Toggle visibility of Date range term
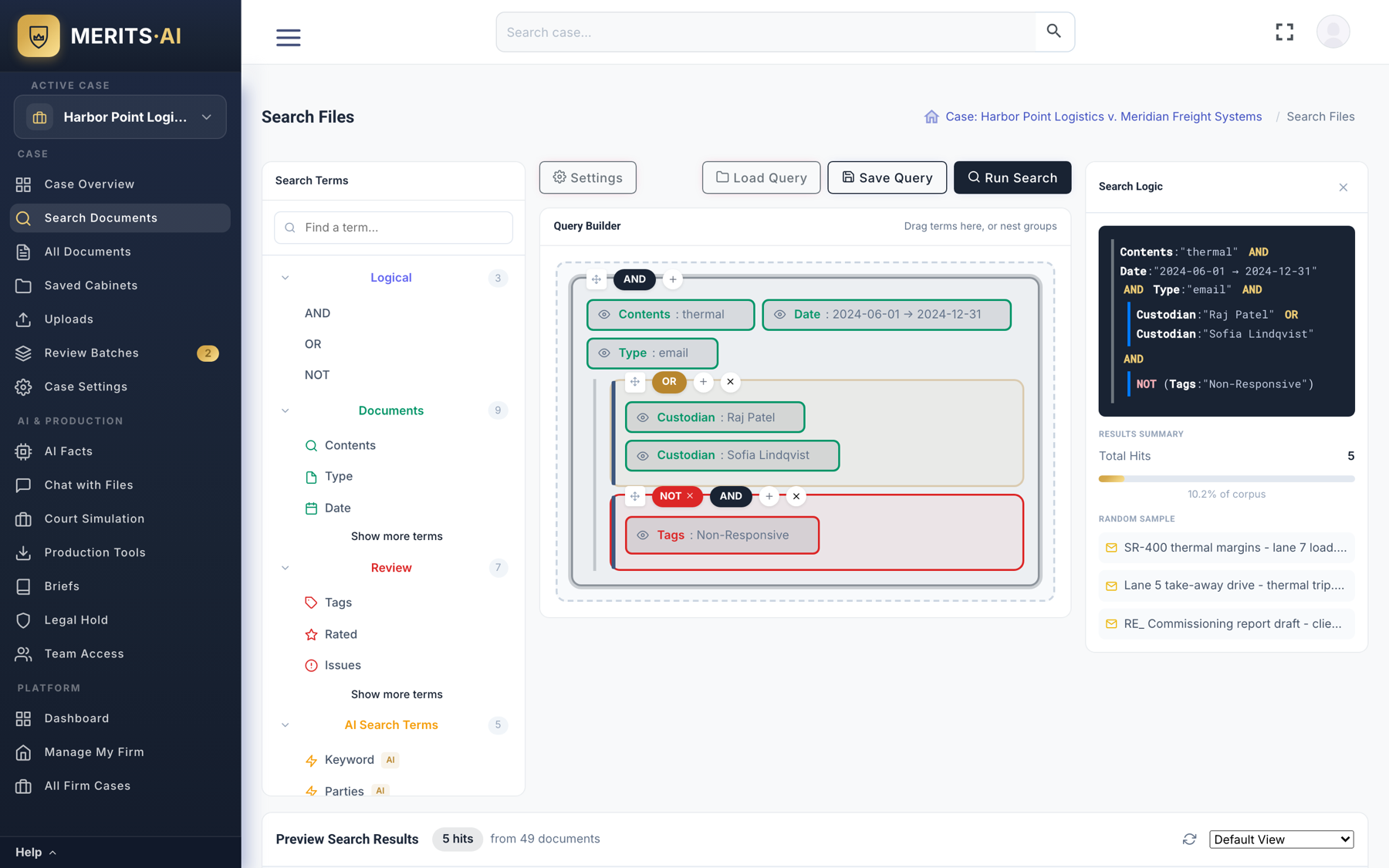This screenshot has width=1389, height=868. coord(780,315)
